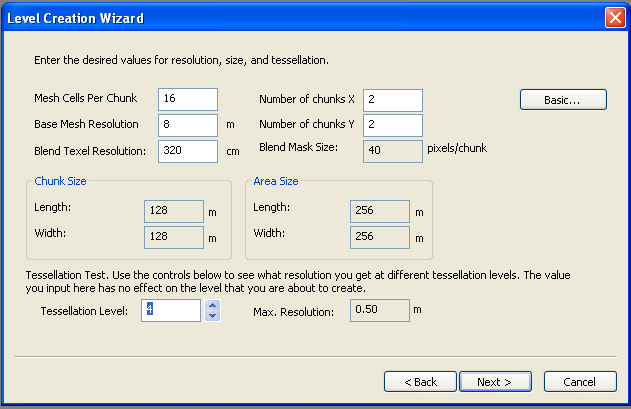Go back with the Back button
The width and height of the screenshot is (631, 409).
420,382
